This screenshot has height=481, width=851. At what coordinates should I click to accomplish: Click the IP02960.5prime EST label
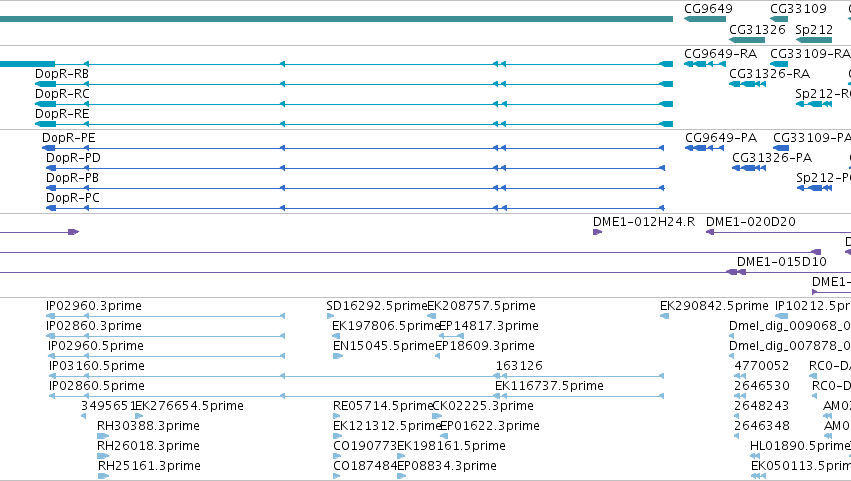[x=96, y=346]
